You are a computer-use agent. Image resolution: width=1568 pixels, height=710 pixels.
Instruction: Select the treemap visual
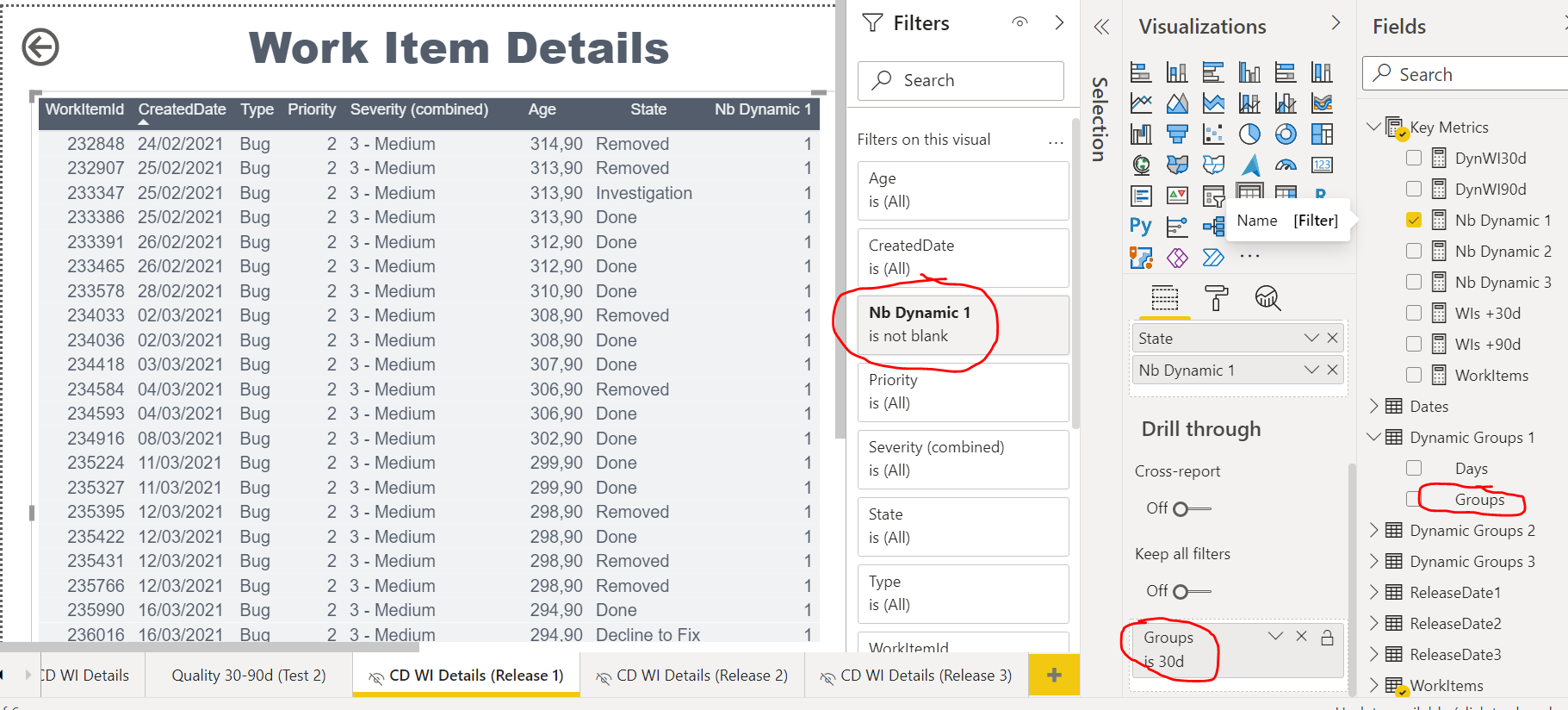tap(1322, 134)
